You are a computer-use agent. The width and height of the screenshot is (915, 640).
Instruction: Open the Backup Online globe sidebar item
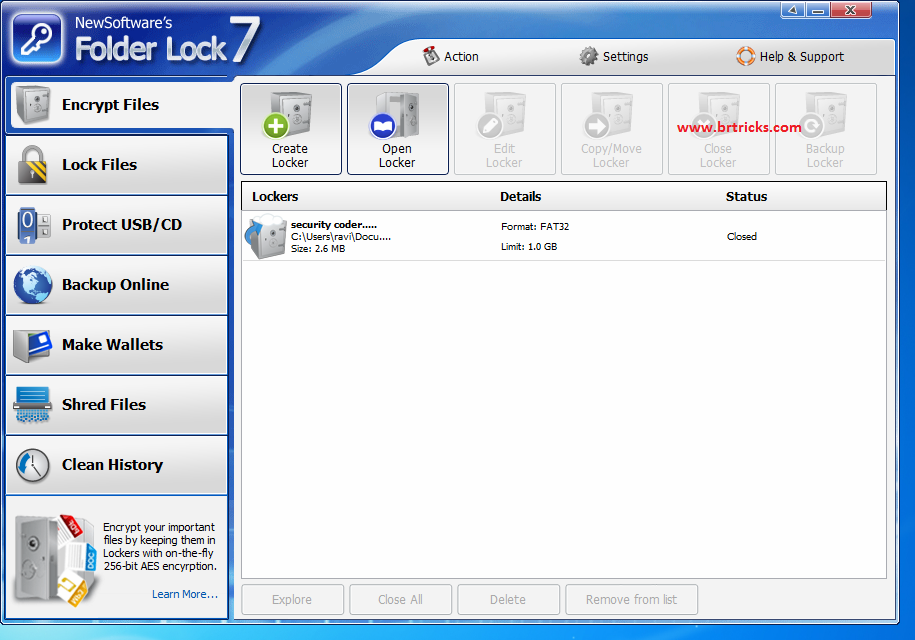(x=117, y=285)
